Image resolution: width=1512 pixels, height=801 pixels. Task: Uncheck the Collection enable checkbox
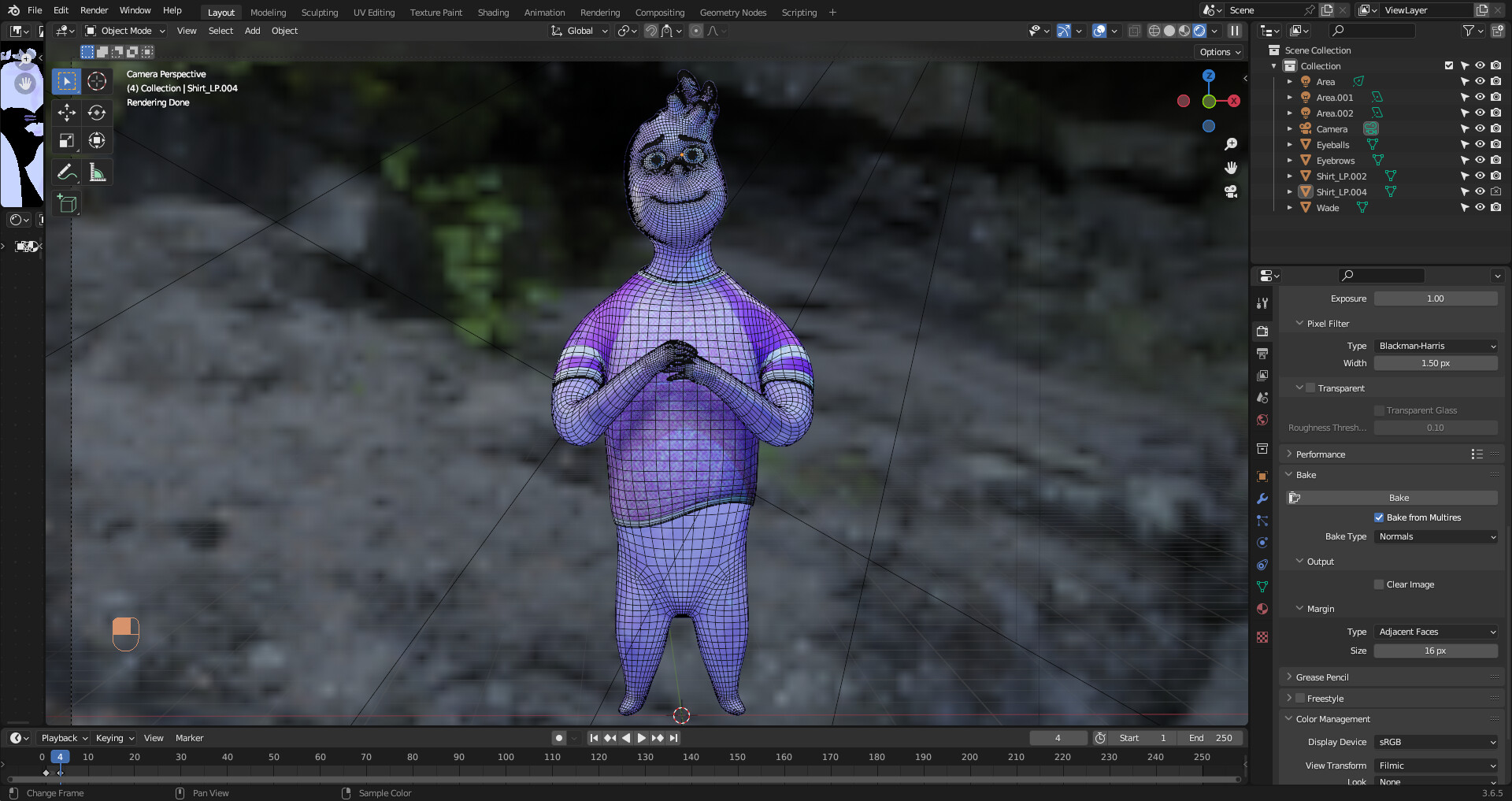[x=1448, y=65]
